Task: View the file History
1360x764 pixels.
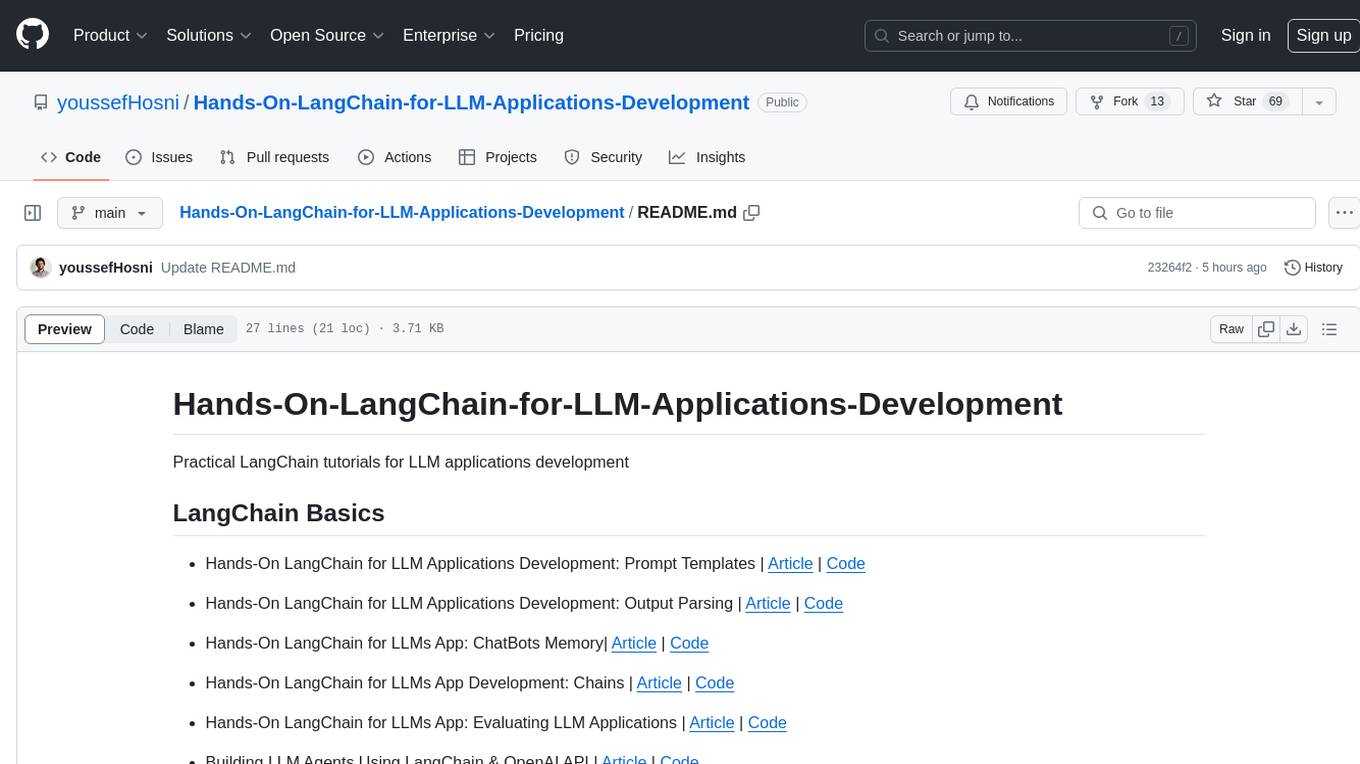Action: coord(1313,267)
